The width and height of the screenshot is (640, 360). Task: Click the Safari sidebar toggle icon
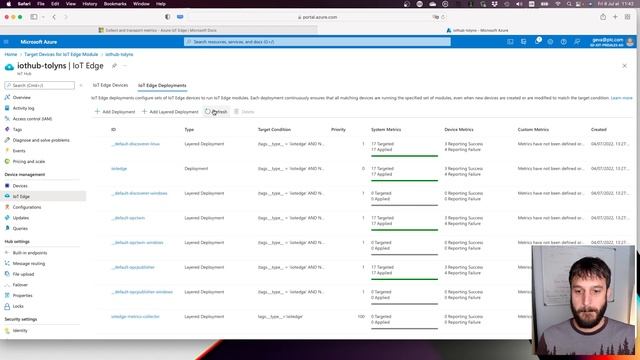34,17
